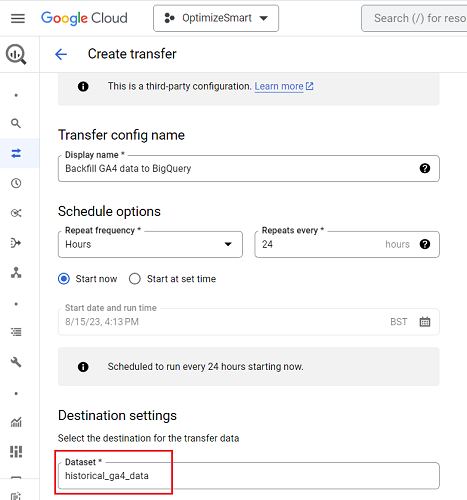This screenshot has width=467, height=500.
Task: Select the Start now radio button
Action: point(64,279)
